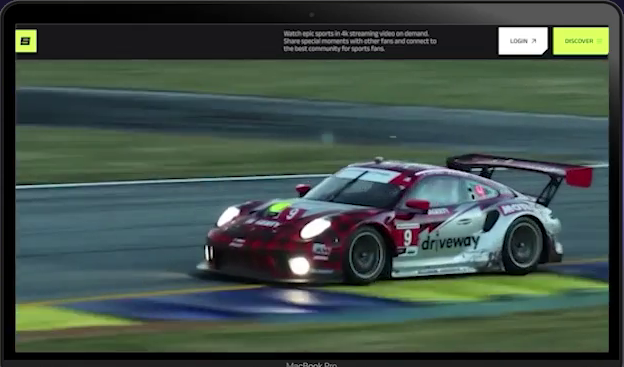Click the green sticker on the hood
Viewport: 624px width, 367px height.
coord(279,208)
